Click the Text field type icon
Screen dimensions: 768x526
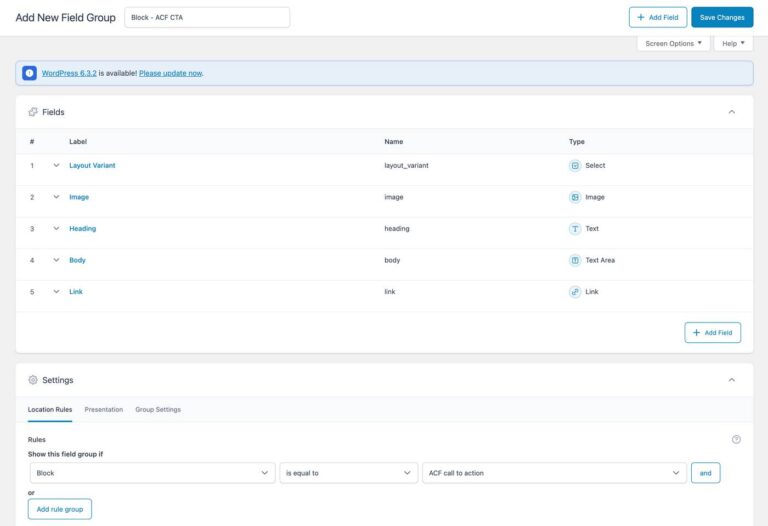pos(575,229)
